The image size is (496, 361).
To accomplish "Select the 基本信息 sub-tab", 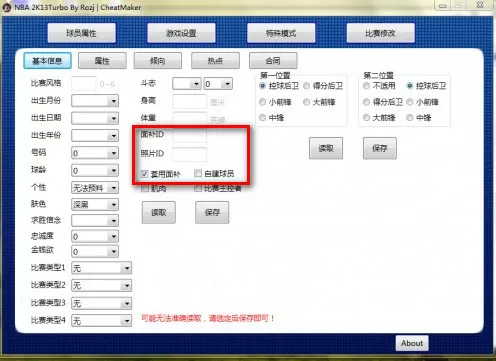I will pyautogui.click(x=47, y=61).
